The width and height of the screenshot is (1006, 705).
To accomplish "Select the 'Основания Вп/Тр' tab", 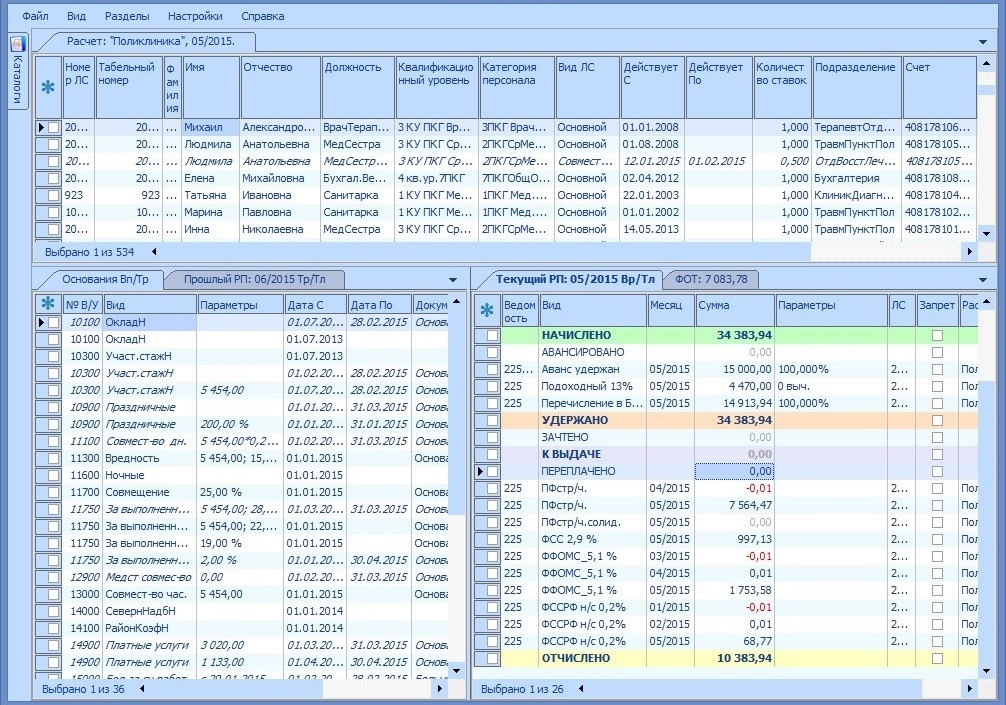I will [105, 280].
